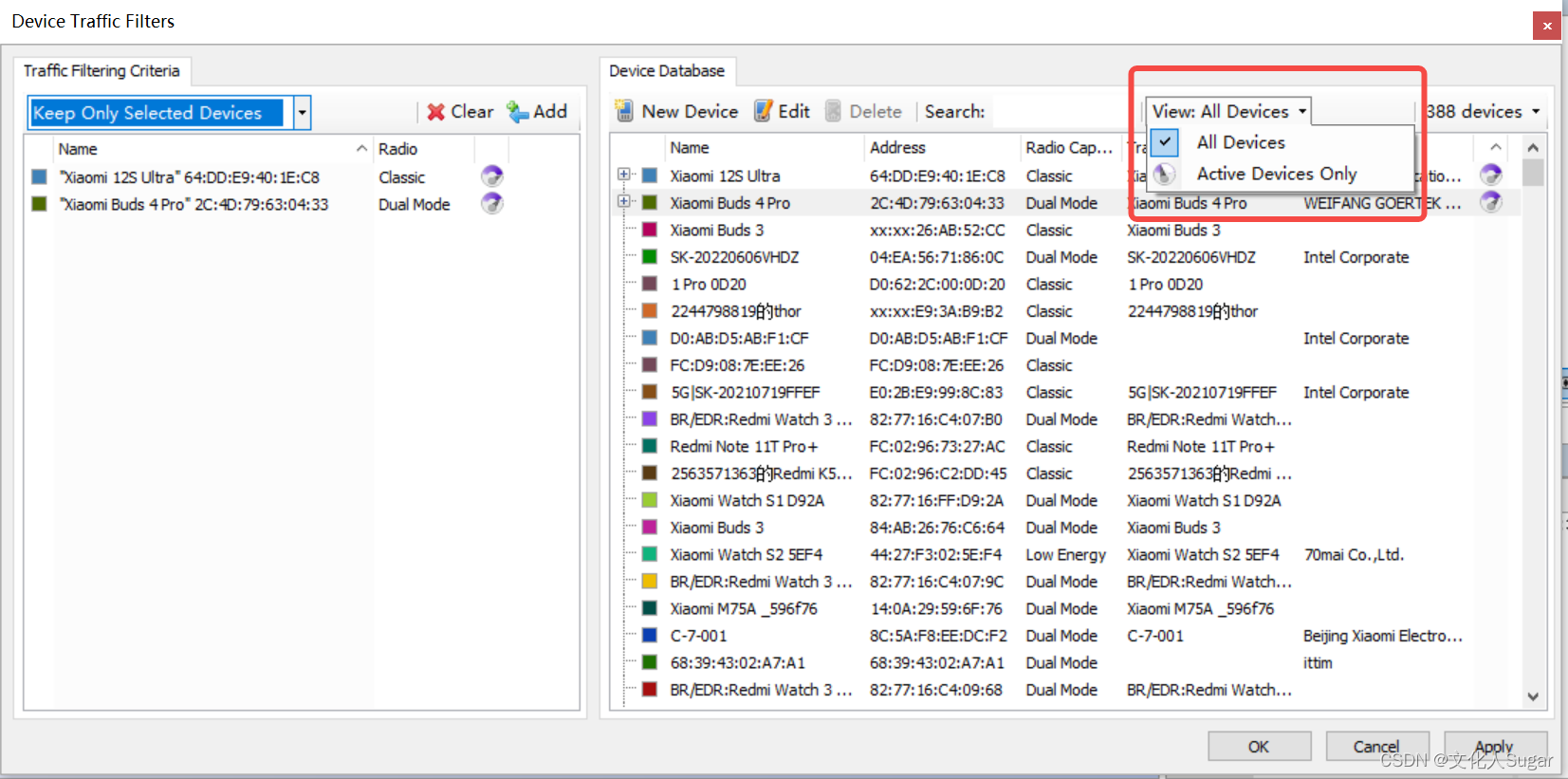
Task: Click the Search input field
Action: click(1060, 111)
